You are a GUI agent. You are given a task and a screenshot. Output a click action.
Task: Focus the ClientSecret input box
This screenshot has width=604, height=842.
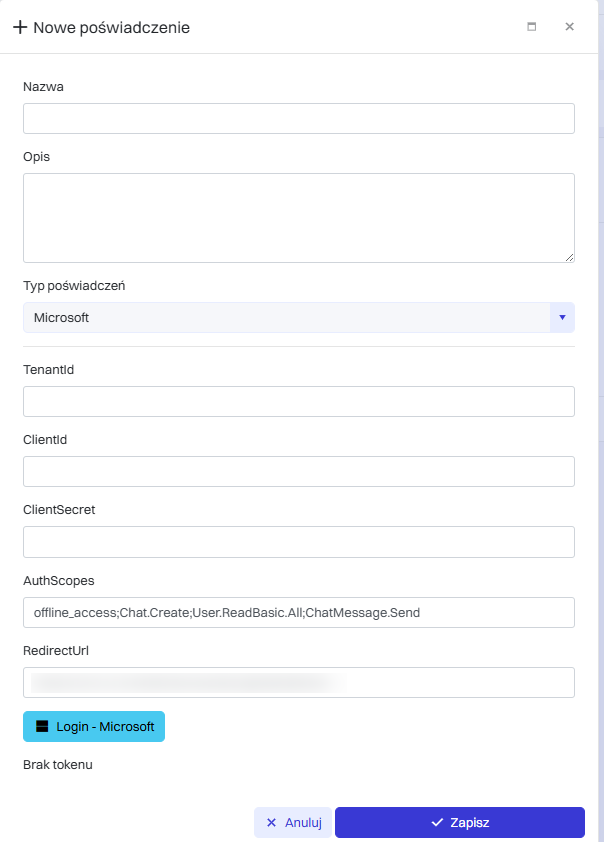tap(298, 541)
